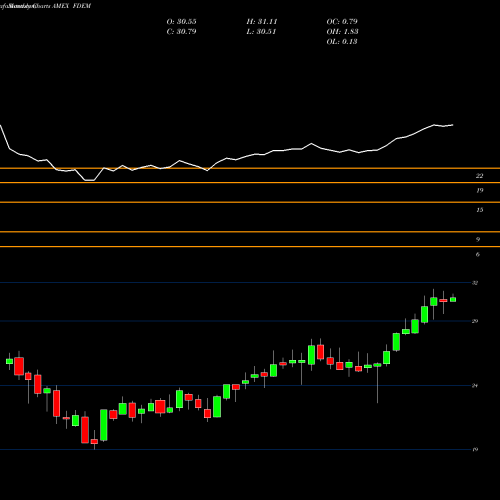Click the 'OC: 0.79' readout

click(x=342, y=21)
